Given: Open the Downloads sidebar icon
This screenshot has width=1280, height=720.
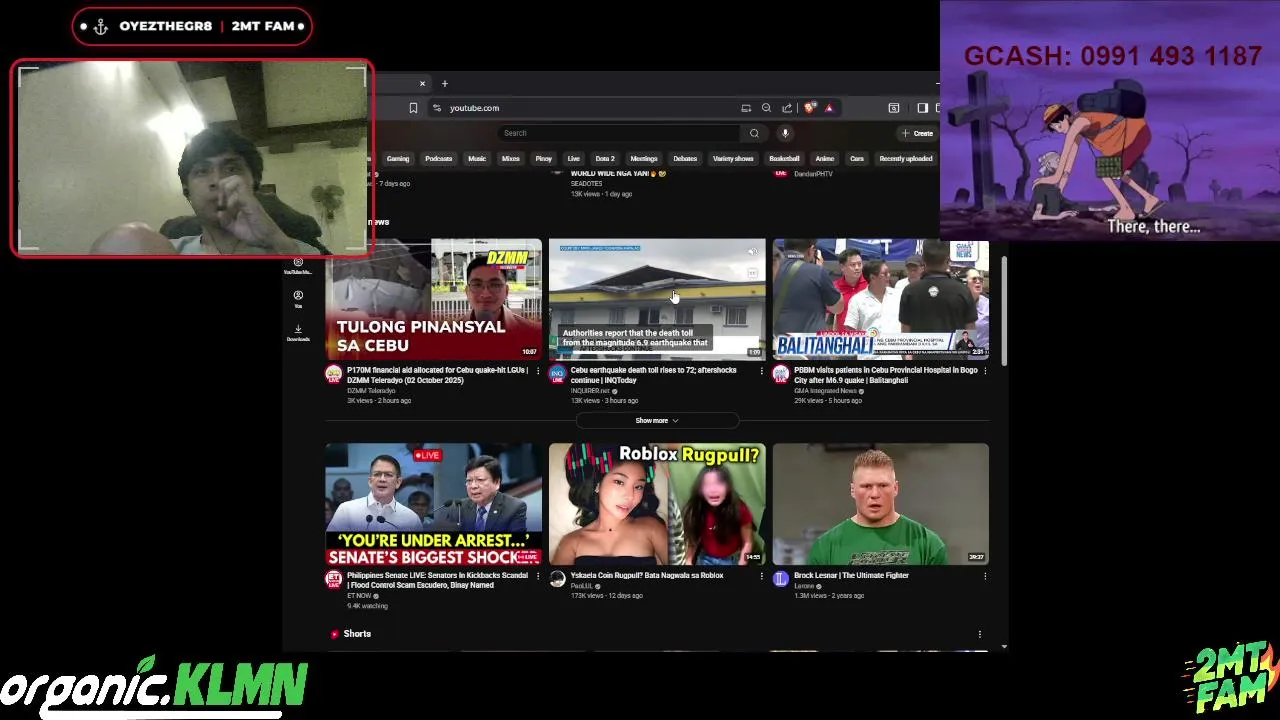Looking at the screenshot, I should (298, 333).
